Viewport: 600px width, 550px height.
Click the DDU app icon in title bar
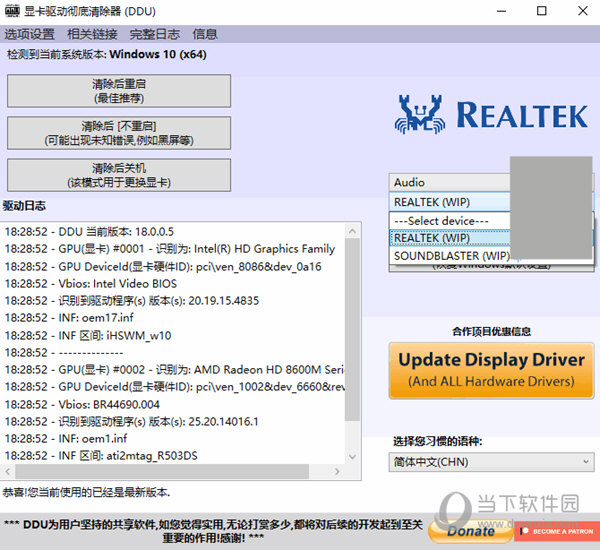tap(12, 11)
